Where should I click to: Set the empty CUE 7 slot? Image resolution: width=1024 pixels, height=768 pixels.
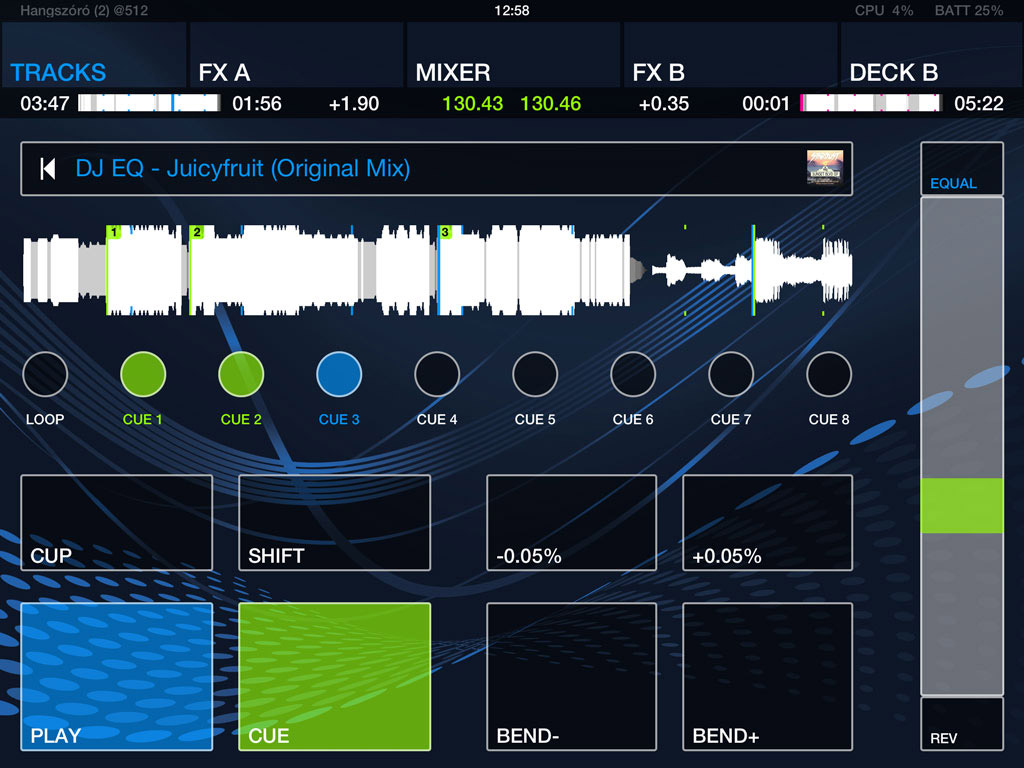click(x=731, y=374)
